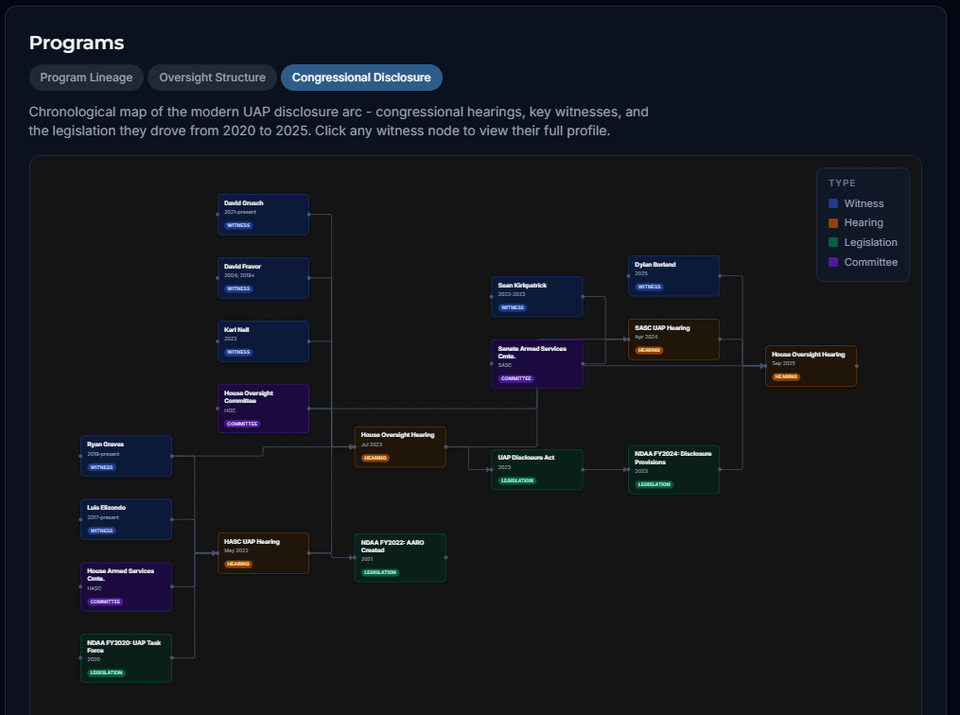
Task: Select the Senate Armed Services Cmte. node
Action: pos(536,364)
